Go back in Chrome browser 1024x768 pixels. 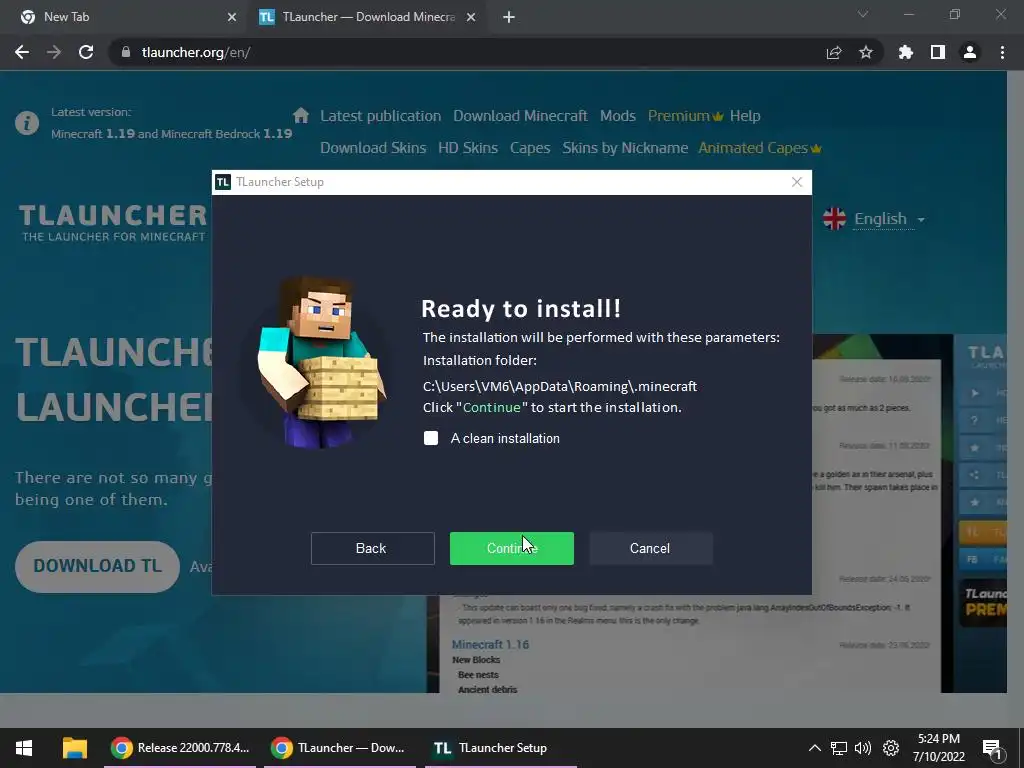tap(22, 52)
